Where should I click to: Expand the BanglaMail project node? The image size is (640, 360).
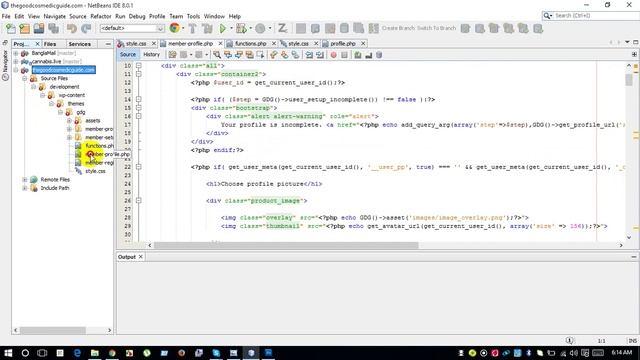coord(16,53)
